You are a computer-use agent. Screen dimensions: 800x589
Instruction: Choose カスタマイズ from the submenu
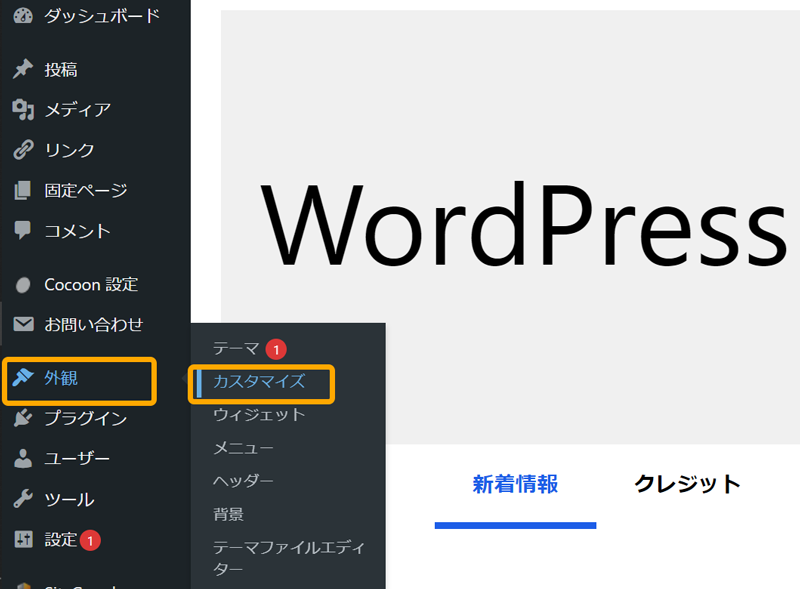point(259,381)
